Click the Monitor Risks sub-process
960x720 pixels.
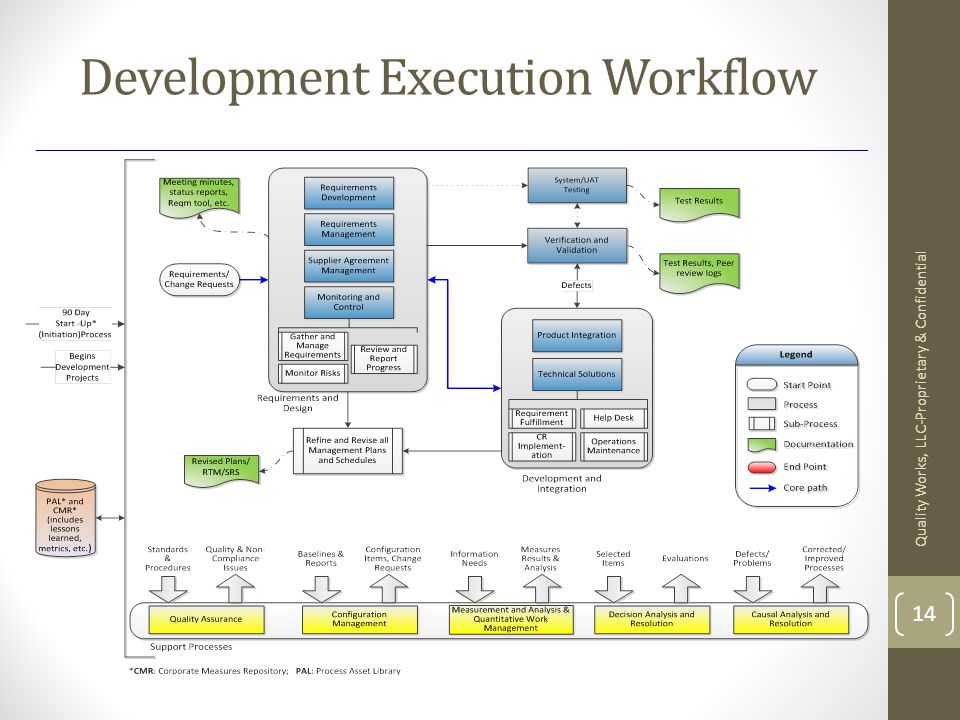(x=313, y=373)
